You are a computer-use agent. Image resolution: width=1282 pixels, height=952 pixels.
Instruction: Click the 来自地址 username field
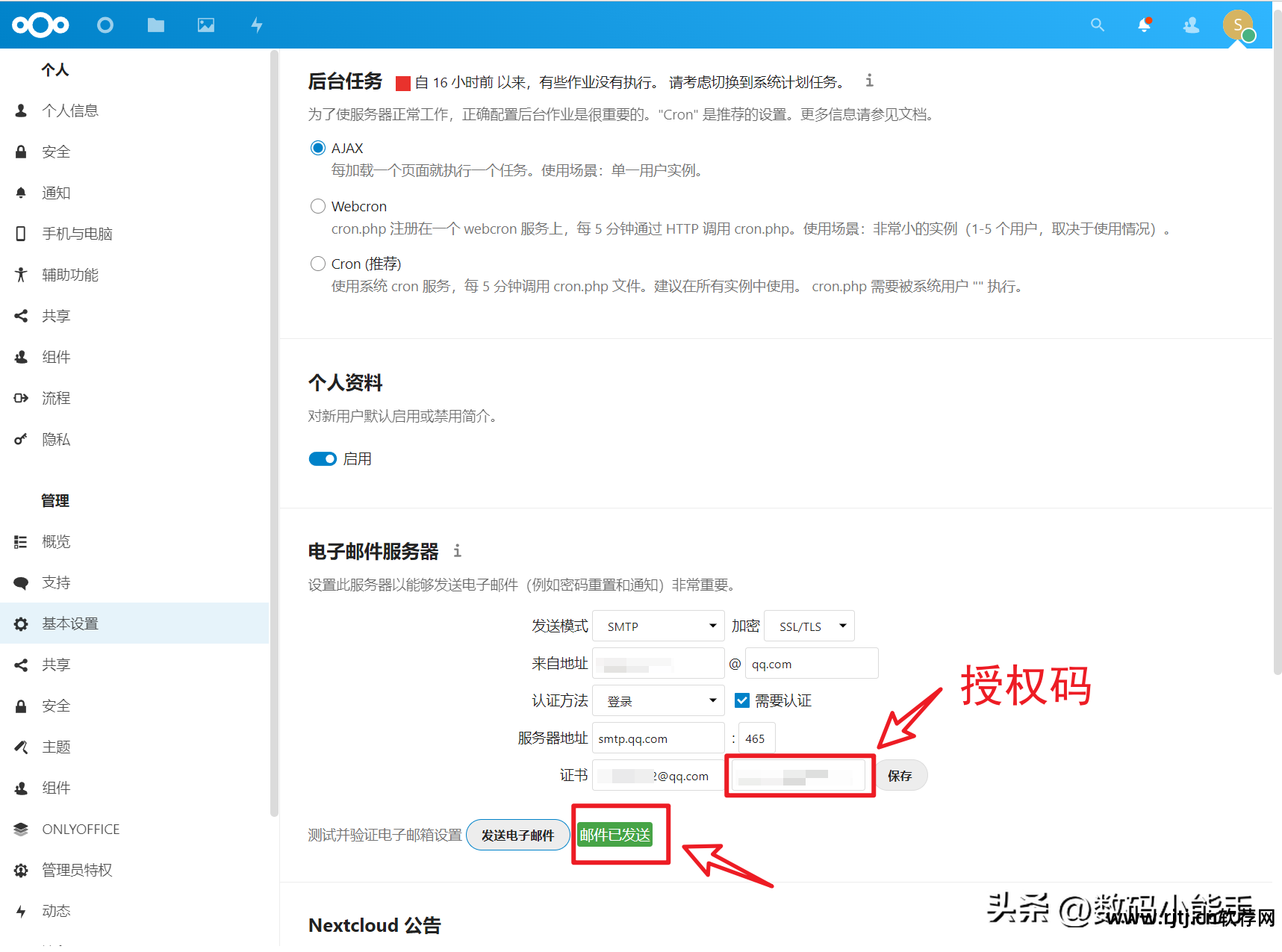(659, 663)
